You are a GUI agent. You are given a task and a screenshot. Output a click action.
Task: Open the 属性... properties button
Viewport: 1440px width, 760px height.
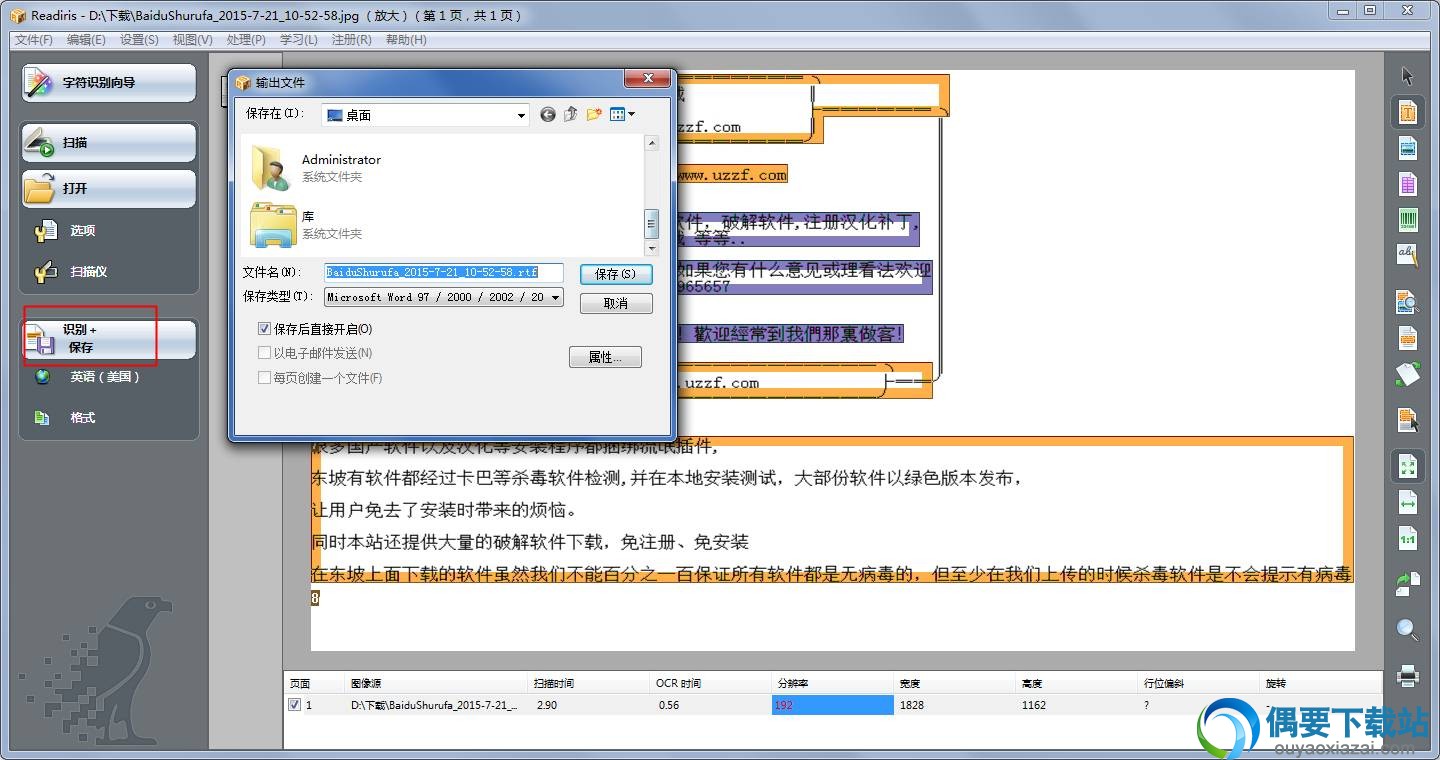pyautogui.click(x=605, y=357)
